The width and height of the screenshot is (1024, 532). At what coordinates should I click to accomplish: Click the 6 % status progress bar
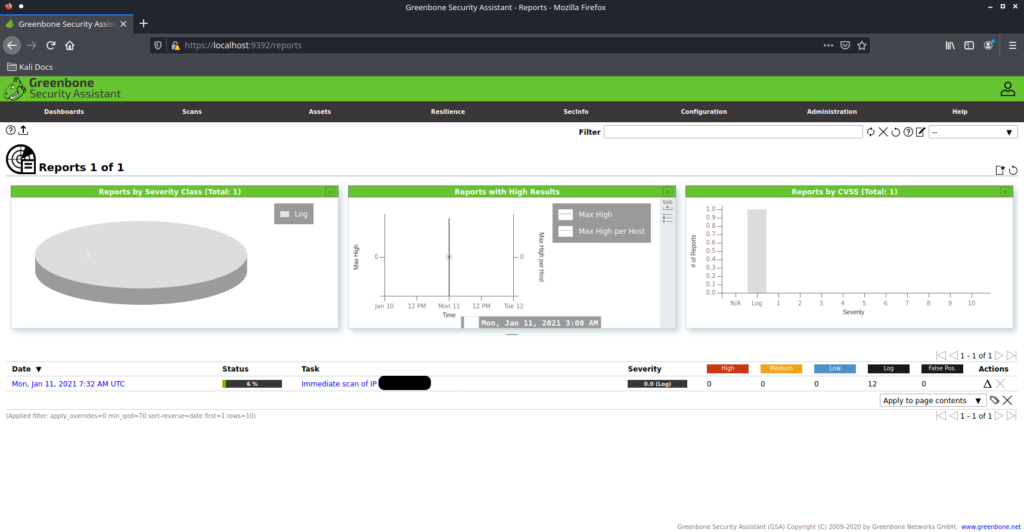coord(252,384)
